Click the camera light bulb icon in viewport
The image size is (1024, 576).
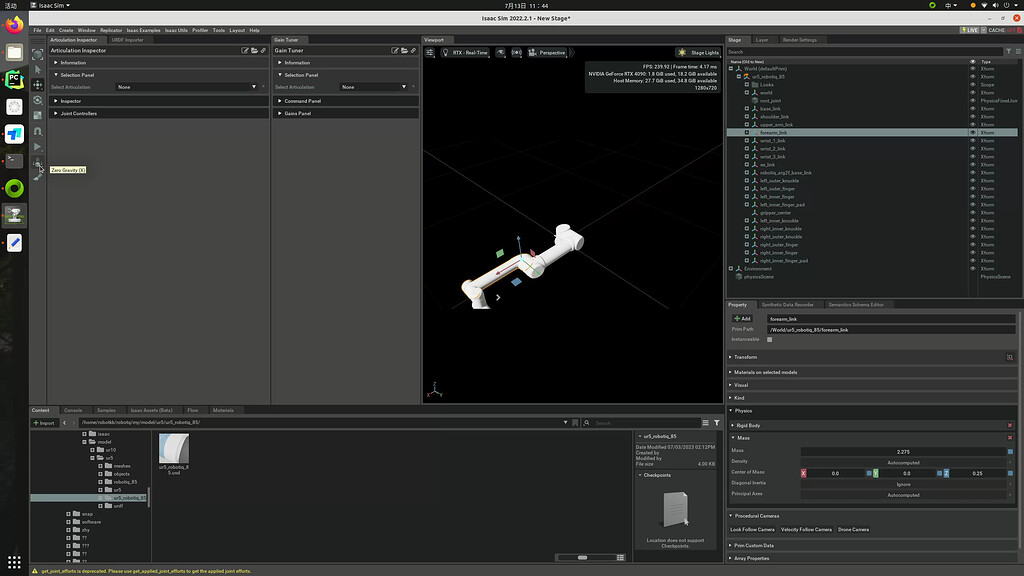tap(444, 53)
